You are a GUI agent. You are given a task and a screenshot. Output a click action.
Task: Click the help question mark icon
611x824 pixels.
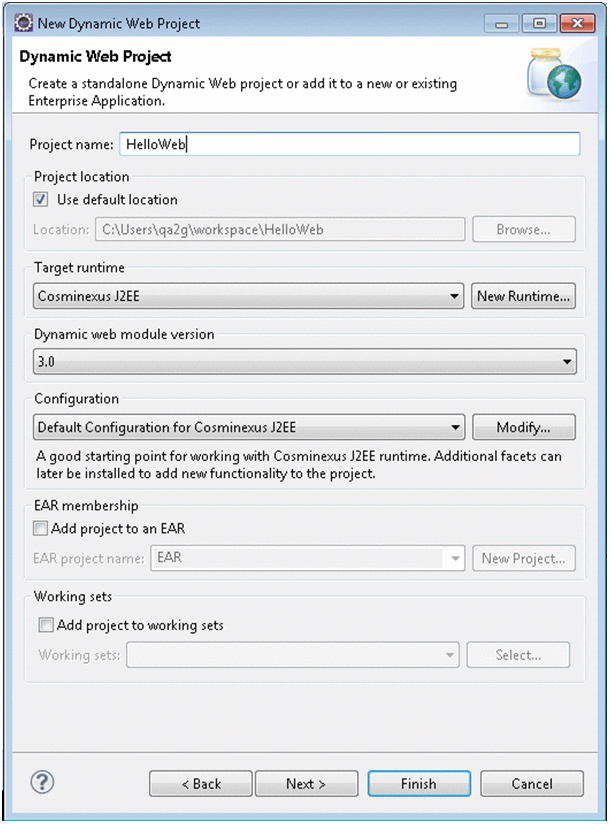44,782
